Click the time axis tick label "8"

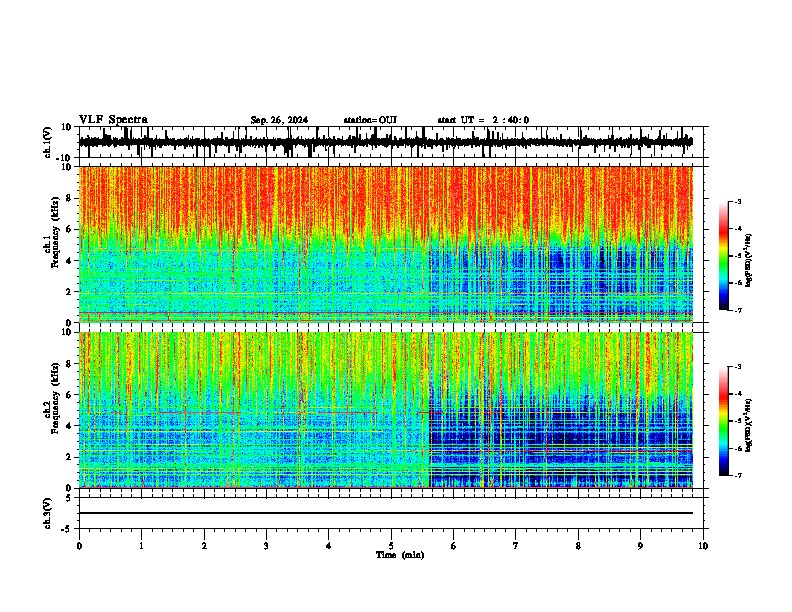578,546
